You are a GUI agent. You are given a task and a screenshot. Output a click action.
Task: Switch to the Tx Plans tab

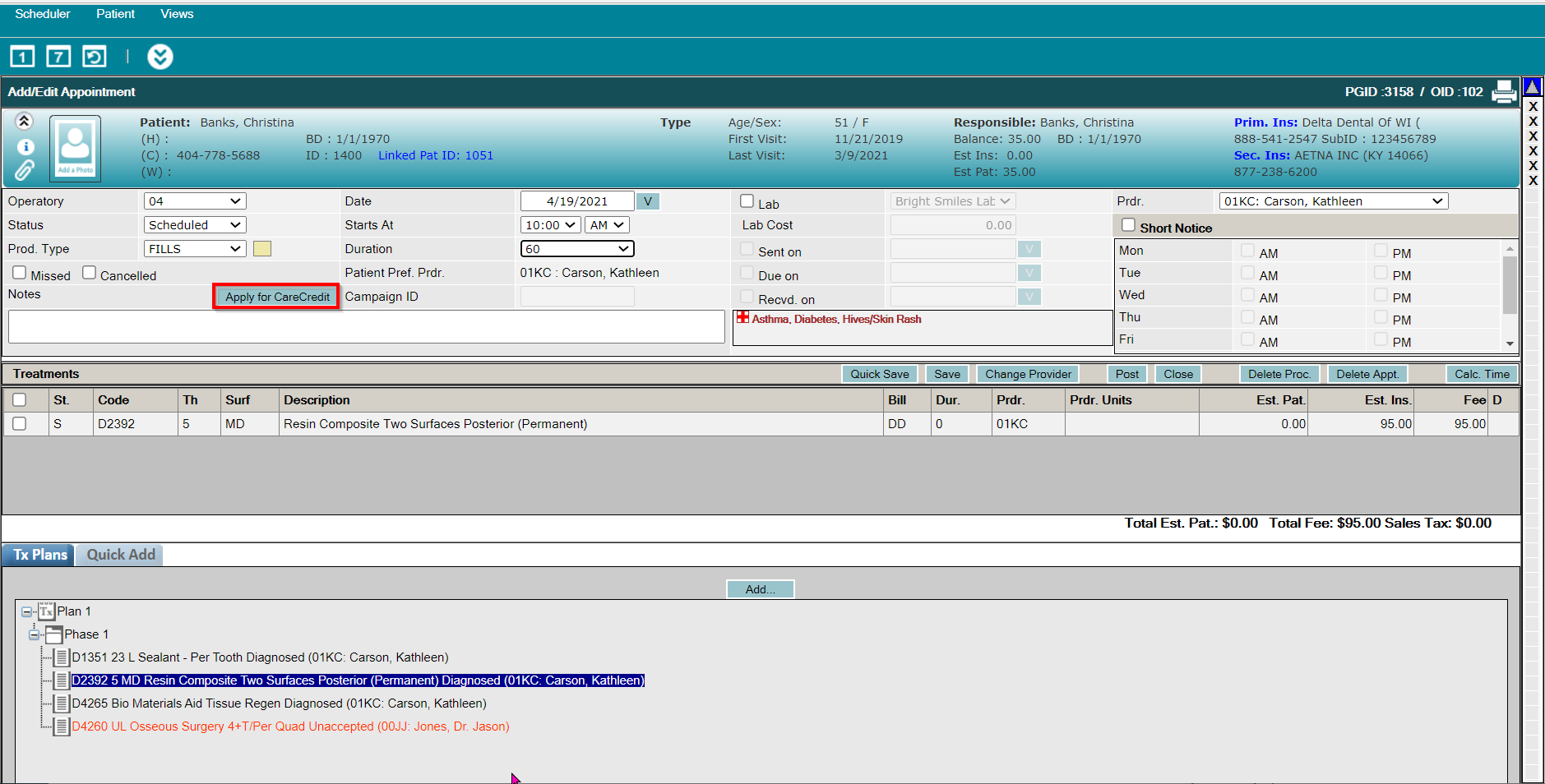tap(39, 555)
